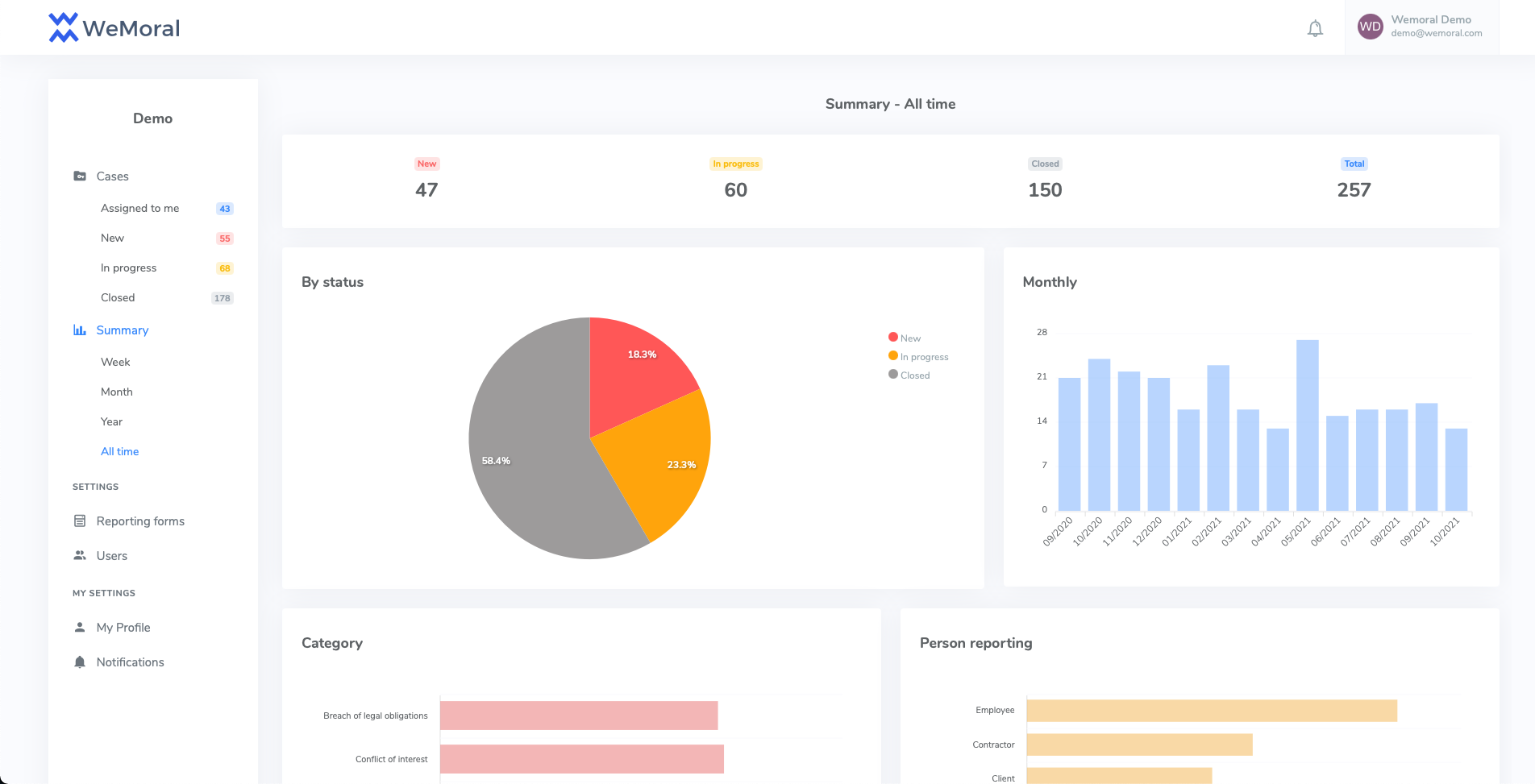Viewport: 1535px width, 784px height.
Task: Toggle Closed in the By status legend
Action: (x=910, y=375)
